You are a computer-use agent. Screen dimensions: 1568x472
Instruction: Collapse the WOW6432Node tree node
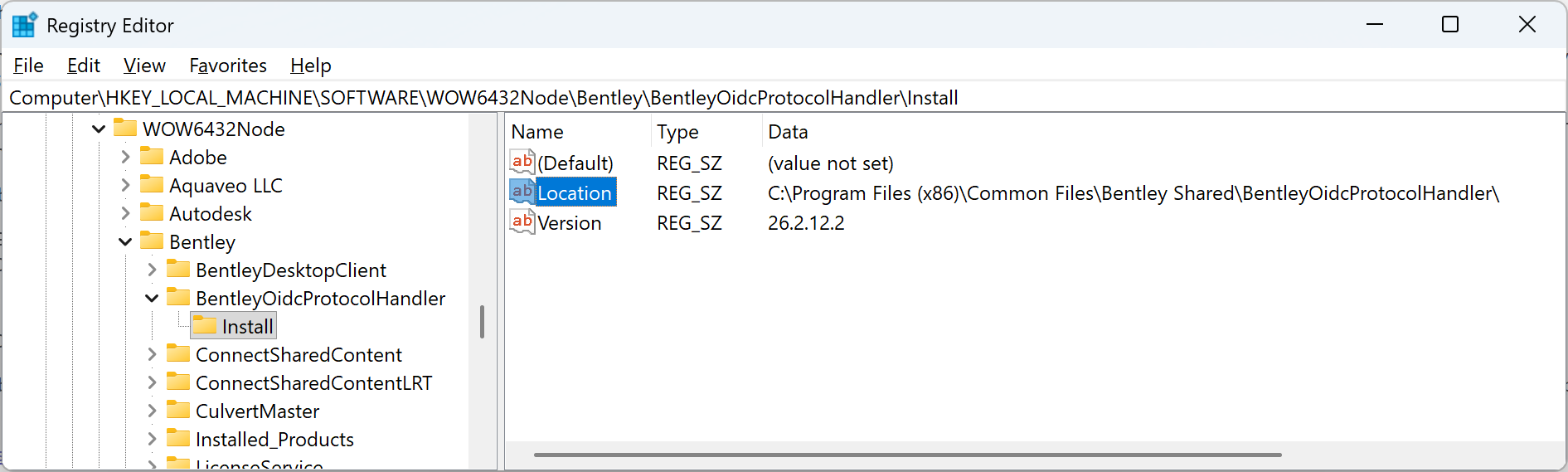tap(99, 129)
